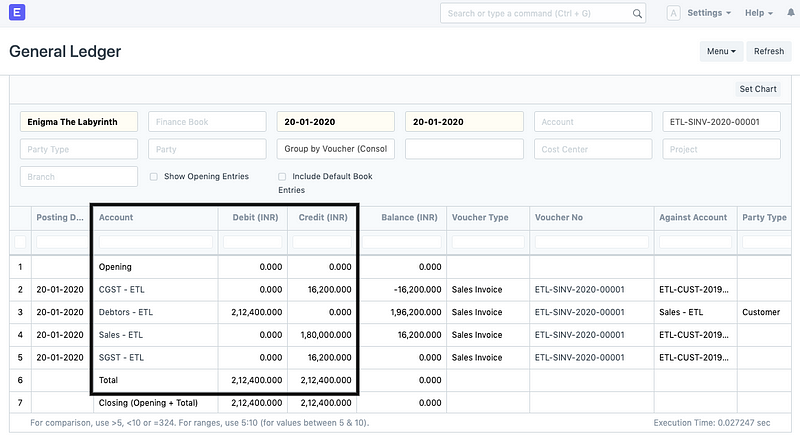Click the Finance Book filter field
Screen dimensions: 800x438
click(207, 122)
